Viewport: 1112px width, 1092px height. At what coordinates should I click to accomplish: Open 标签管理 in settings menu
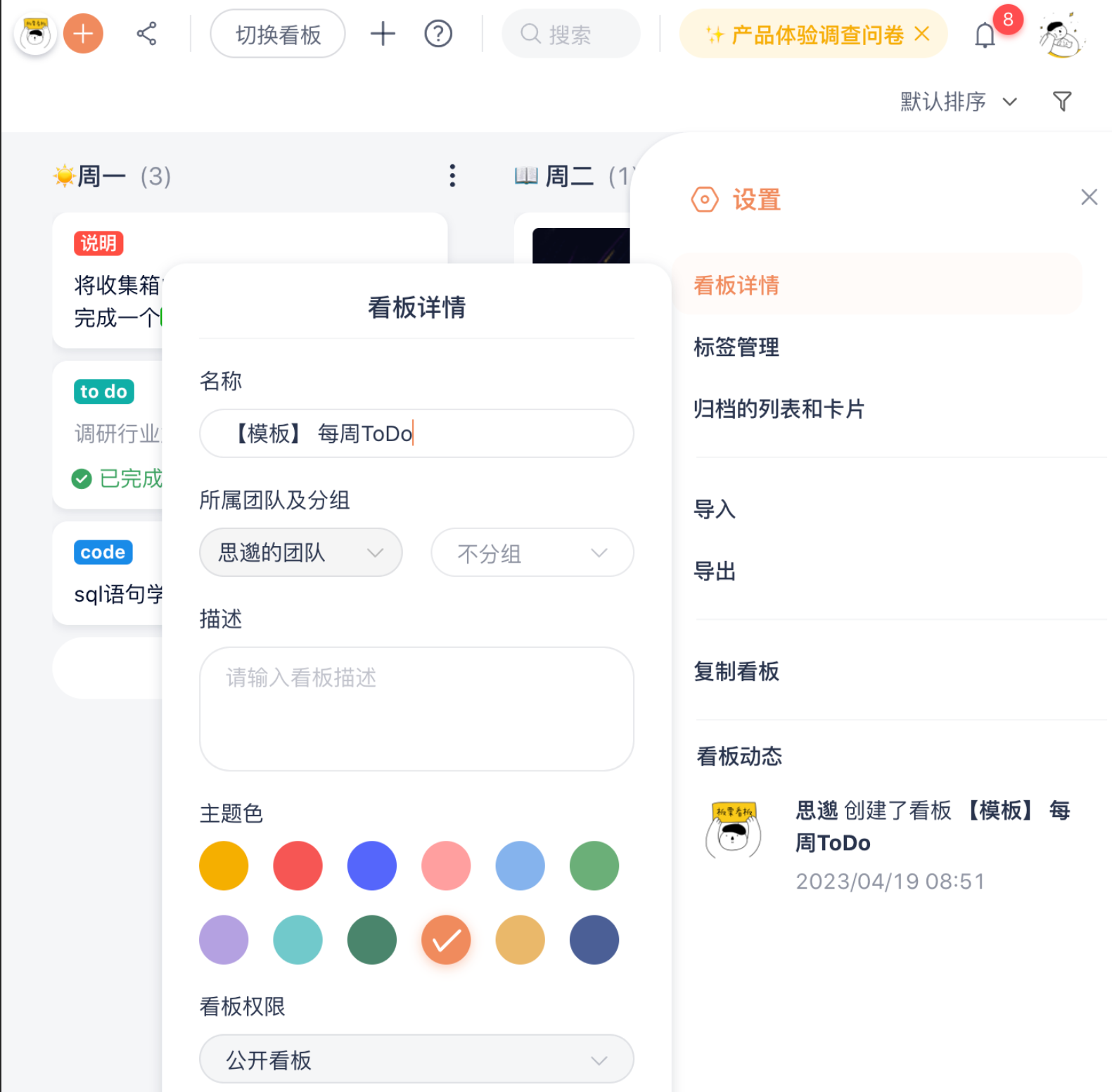click(736, 347)
